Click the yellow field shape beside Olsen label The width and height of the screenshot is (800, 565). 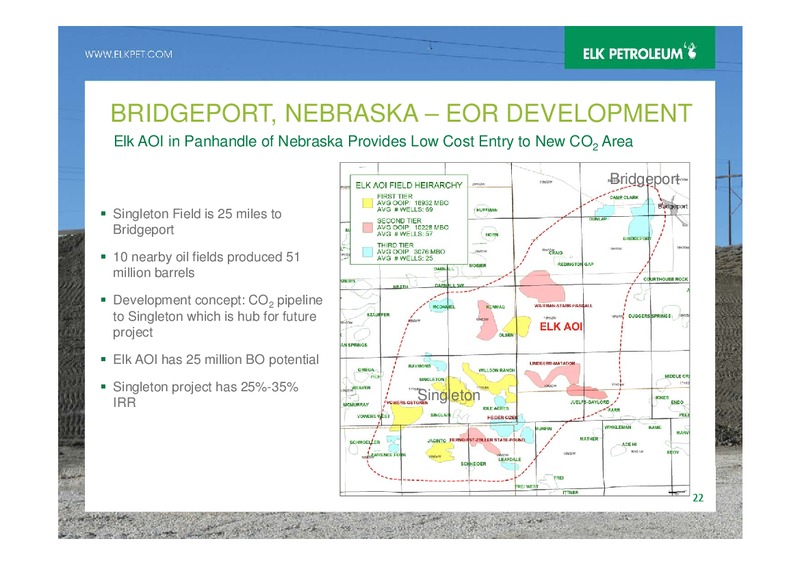[517, 325]
